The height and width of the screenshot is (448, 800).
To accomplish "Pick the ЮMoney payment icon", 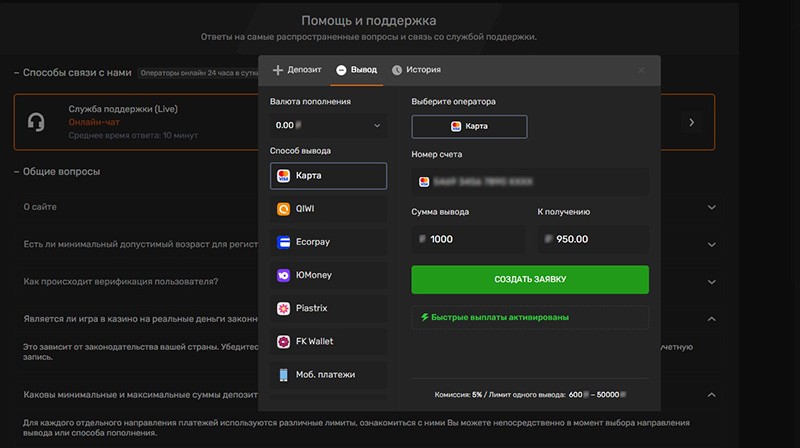I will tap(284, 275).
